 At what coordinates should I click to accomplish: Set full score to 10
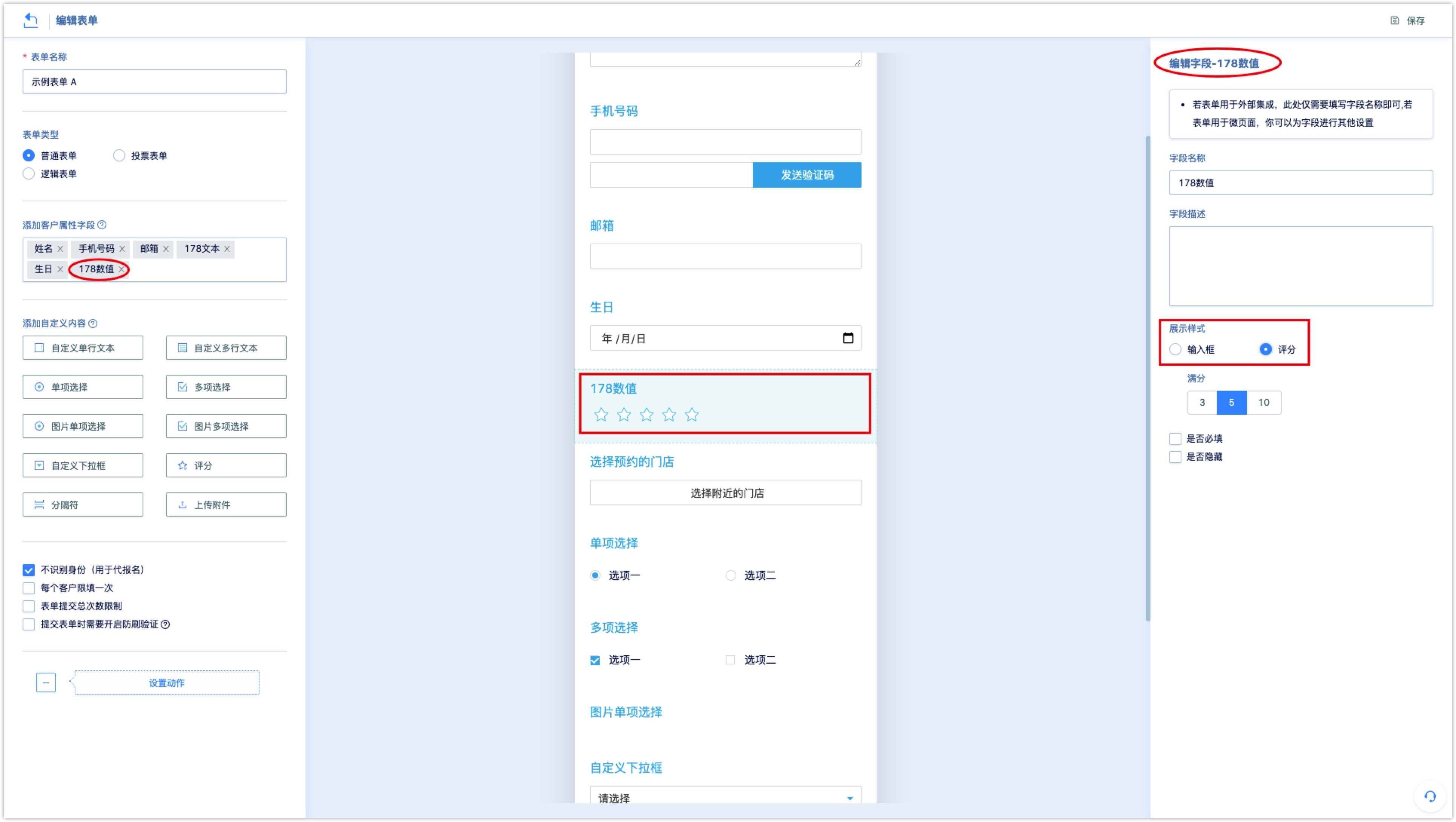point(1264,402)
